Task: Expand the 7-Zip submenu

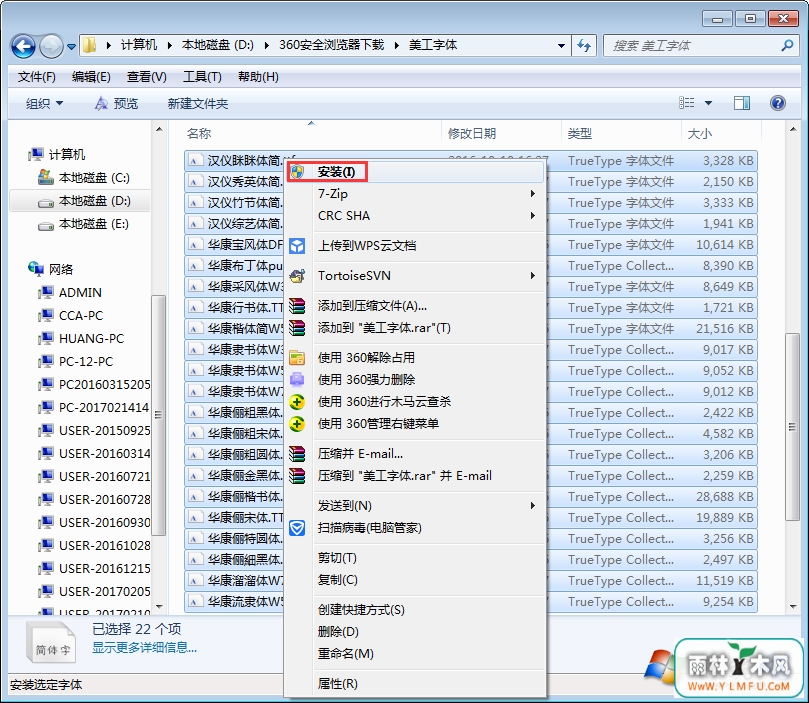Action: click(533, 194)
